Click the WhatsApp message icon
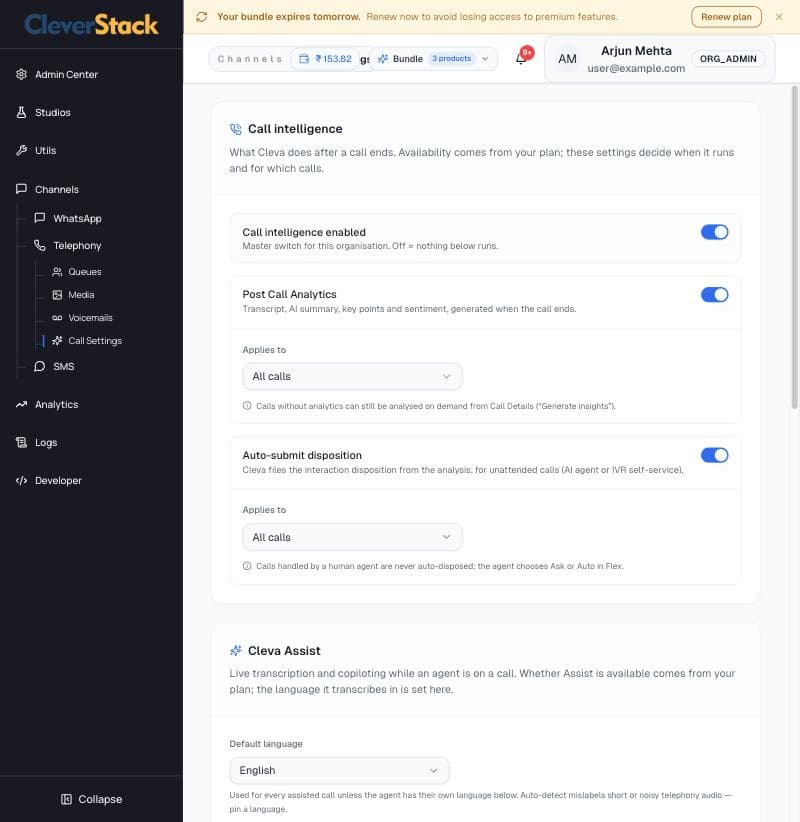800x822 pixels. coord(39,218)
